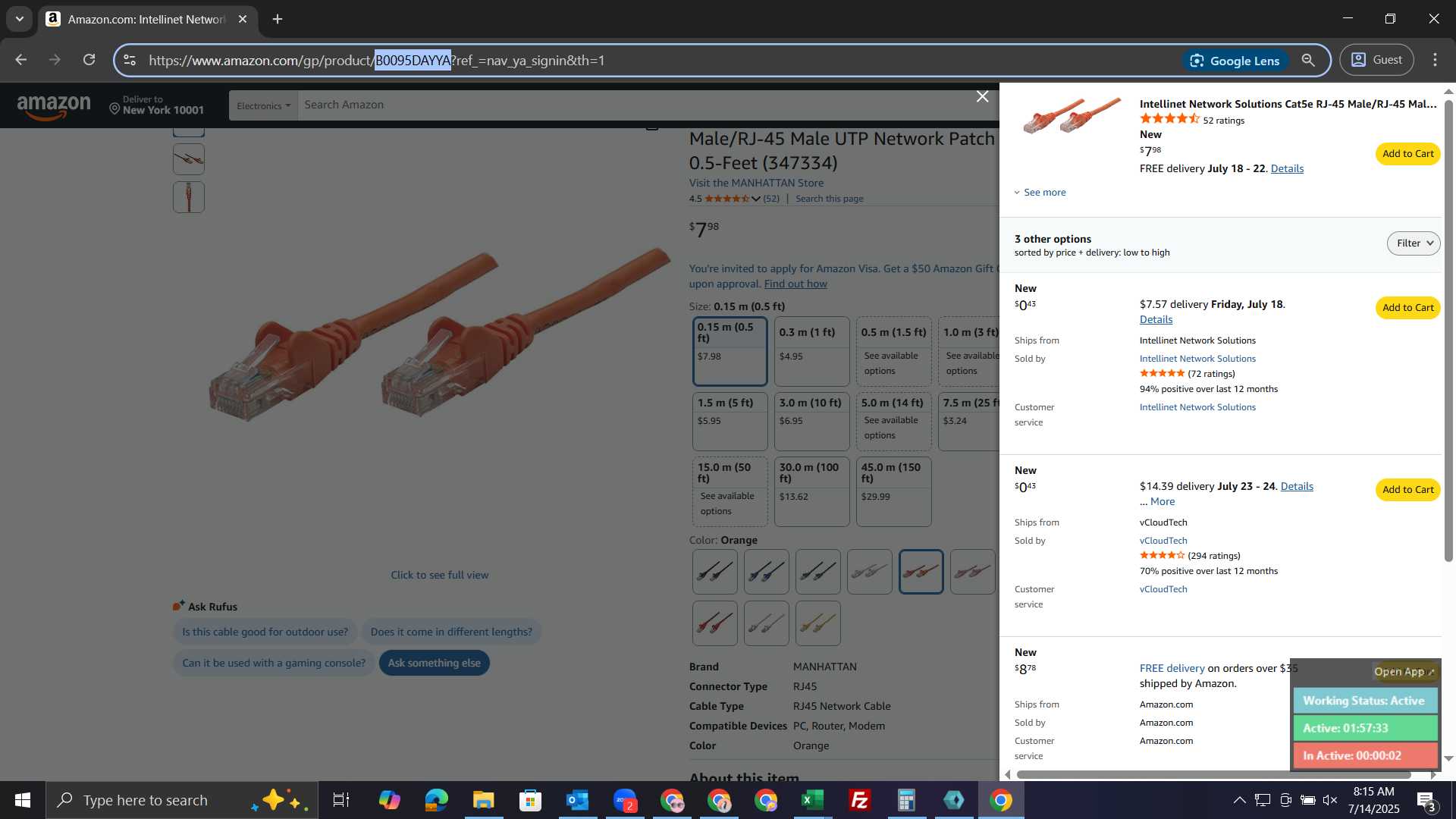1456x819 pixels.
Task: Open FileZilla from taskbar
Action: click(859, 800)
